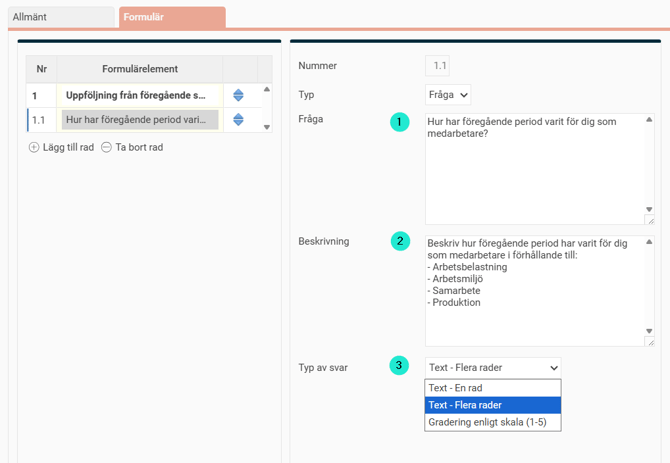The width and height of the screenshot is (670, 463).
Task: Click the scroll-up arrow in the Beskrivning textbox
Action: click(x=650, y=242)
